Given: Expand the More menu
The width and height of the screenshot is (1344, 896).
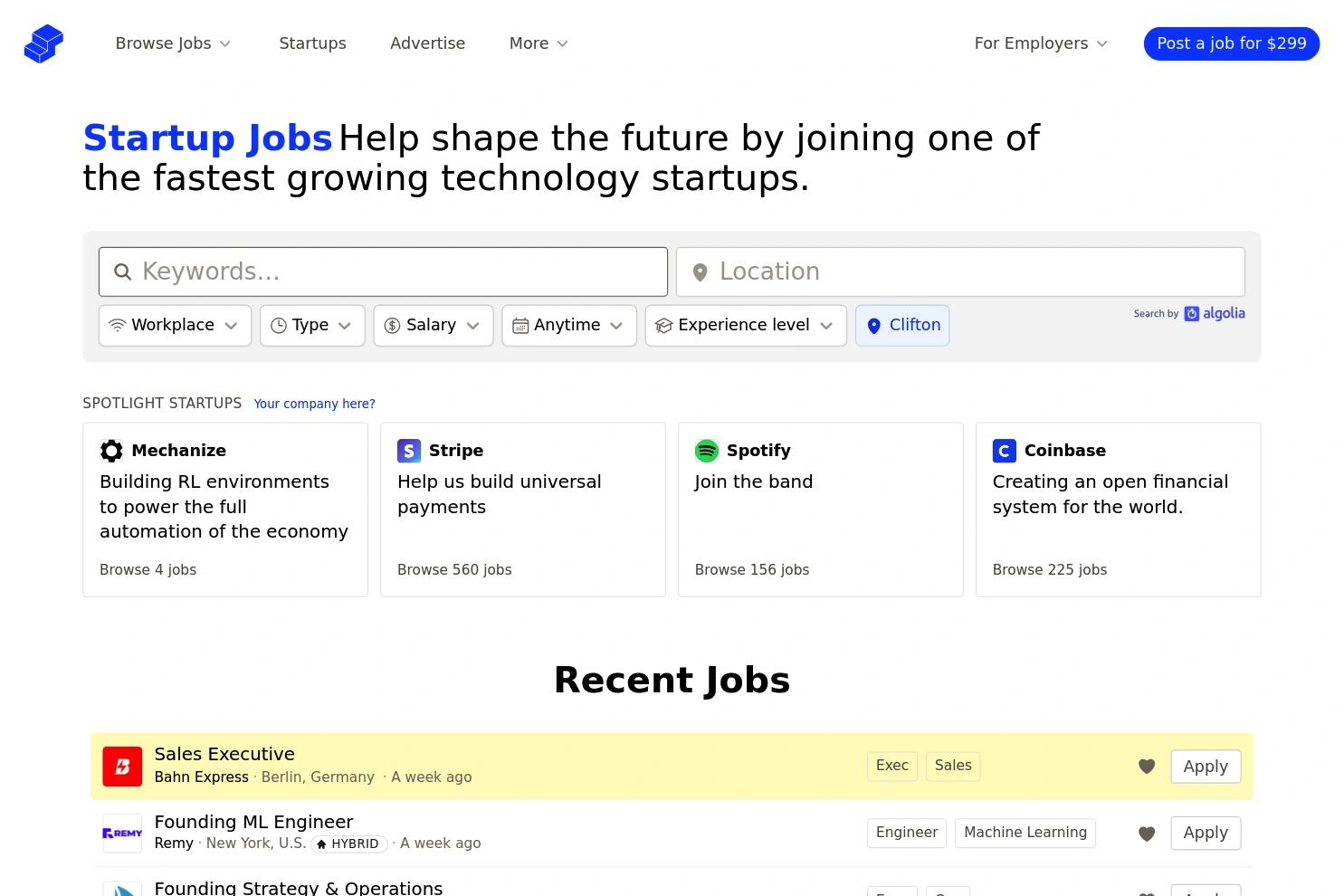Looking at the screenshot, I should pyautogui.click(x=539, y=43).
